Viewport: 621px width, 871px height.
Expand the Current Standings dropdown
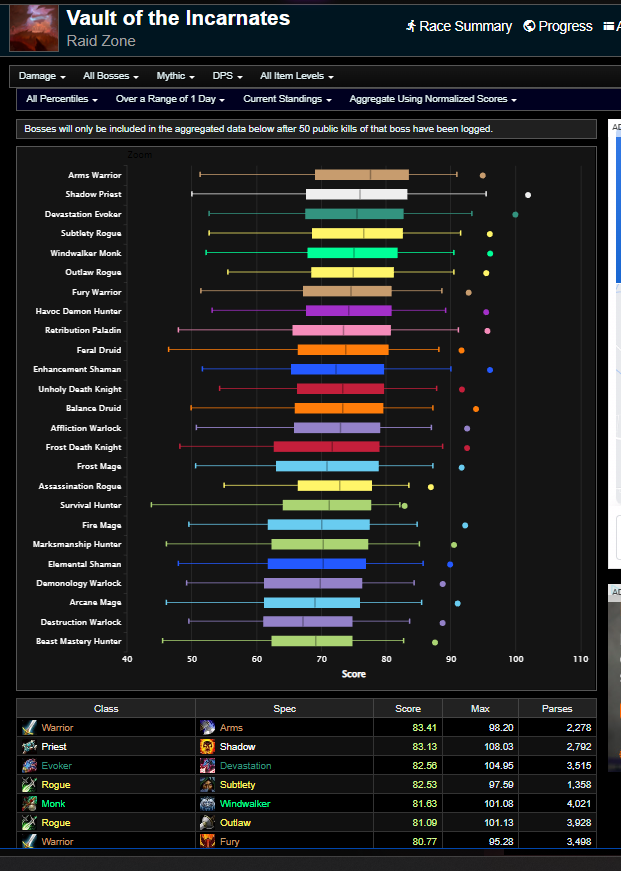[287, 99]
